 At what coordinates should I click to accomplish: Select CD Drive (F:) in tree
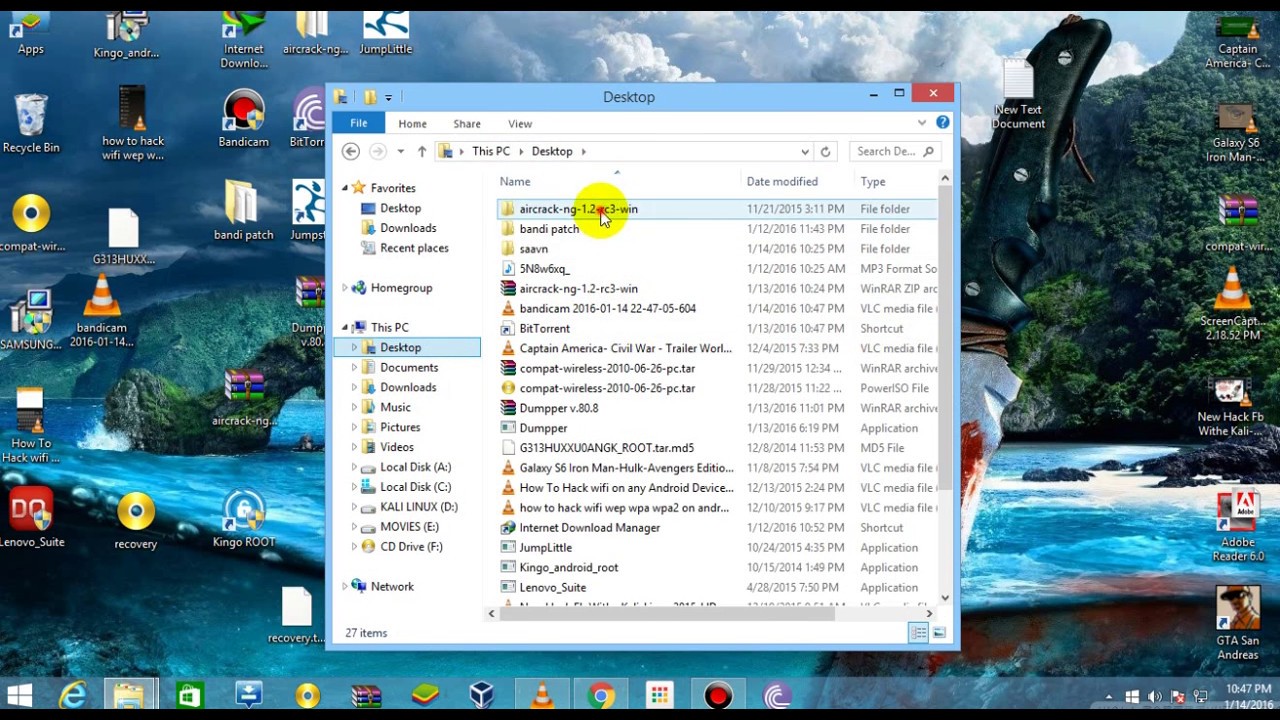[x=411, y=547]
